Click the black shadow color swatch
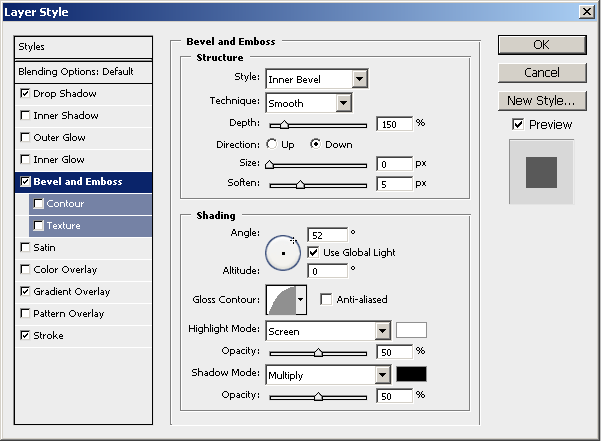 (x=411, y=376)
